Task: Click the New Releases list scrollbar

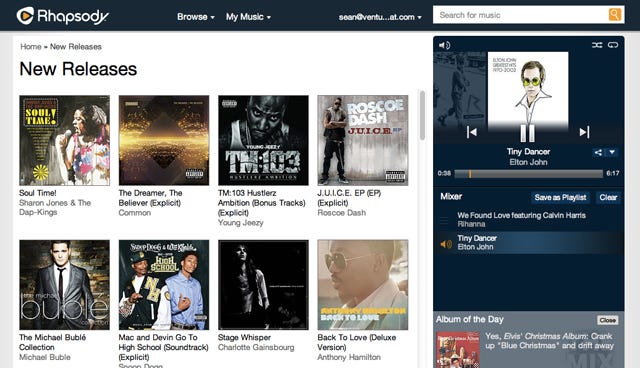Action: coord(422,115)
